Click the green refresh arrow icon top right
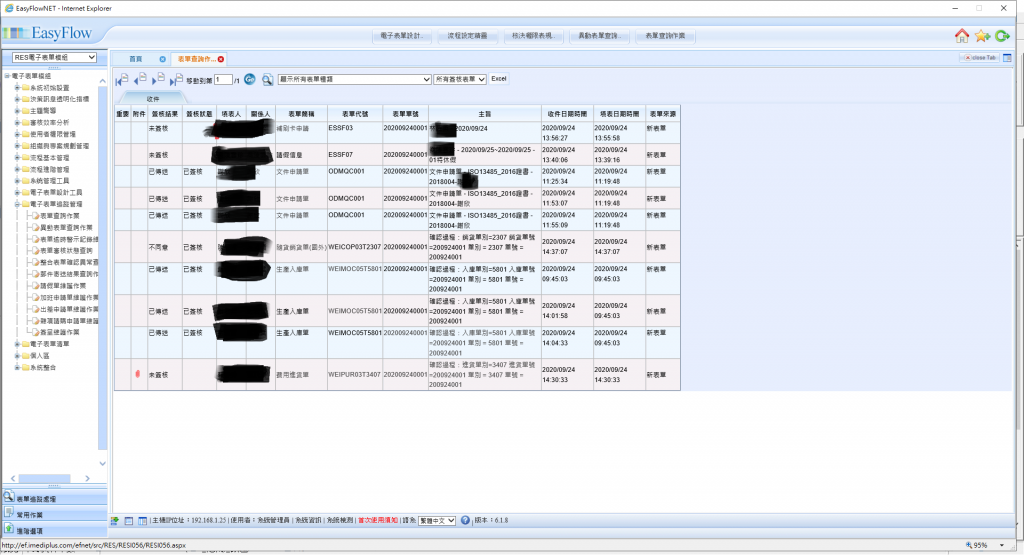Image resolution: width=1024 pixels, height=555 pixels. coord(1002,35)
